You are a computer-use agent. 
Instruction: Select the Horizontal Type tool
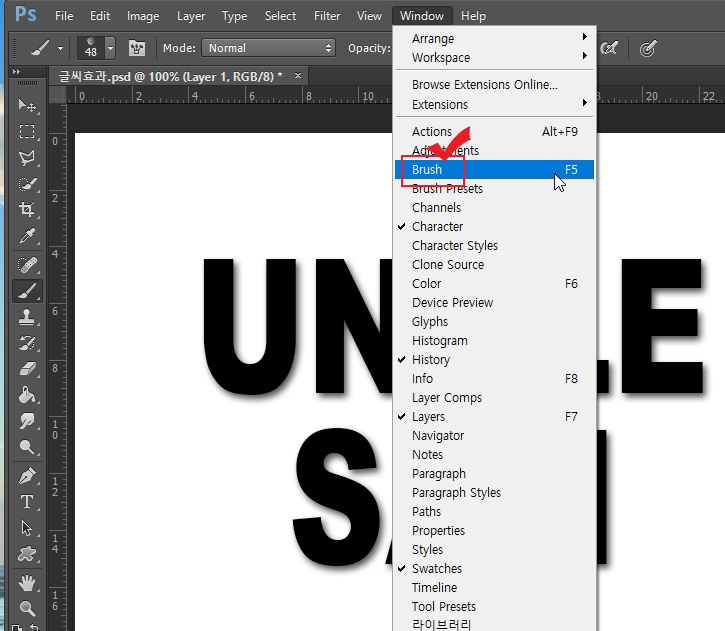pos(27,502)
